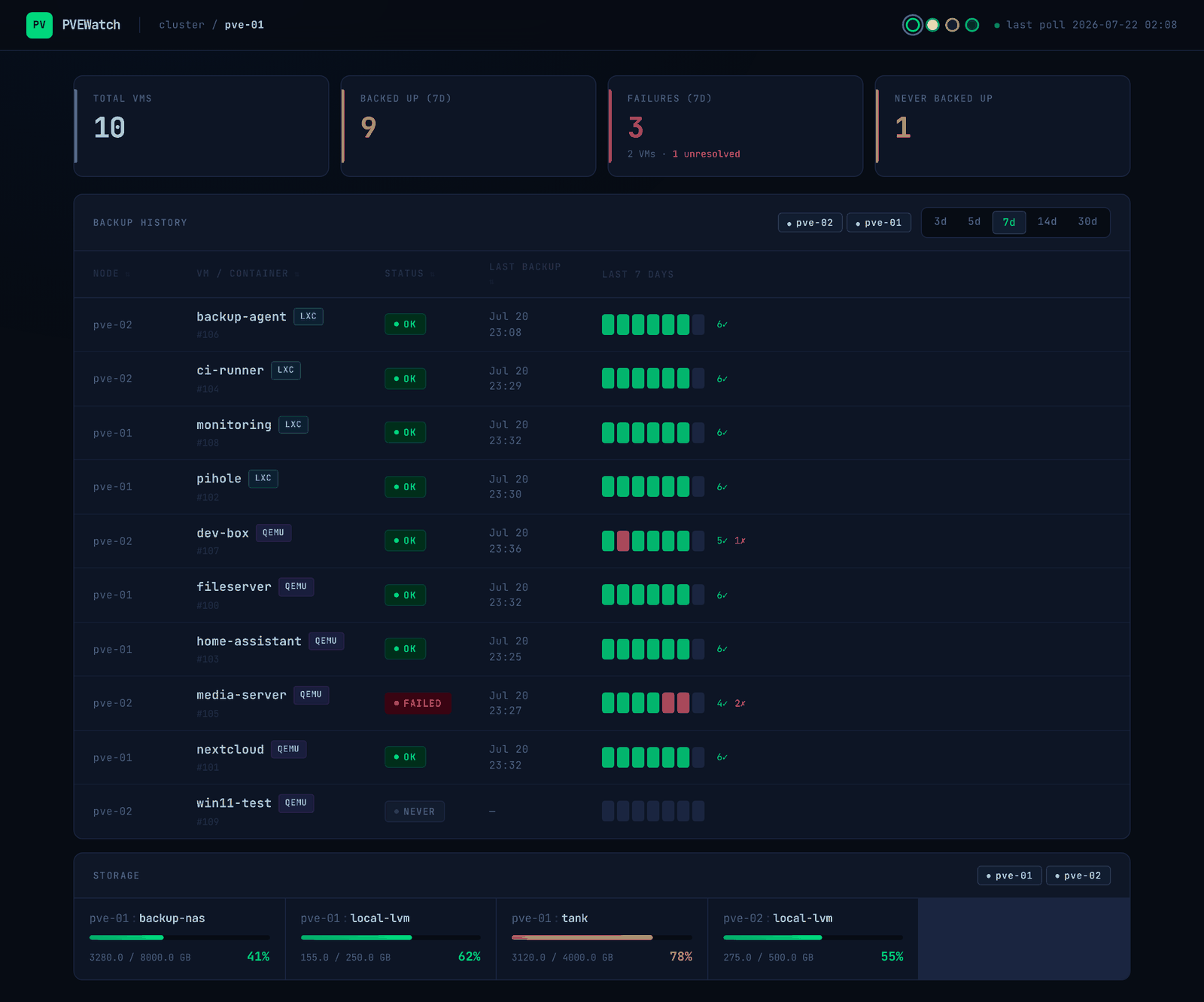Sort table by STATUS column header
This screenshot has height=1002, width=1204.
(409, 274)
